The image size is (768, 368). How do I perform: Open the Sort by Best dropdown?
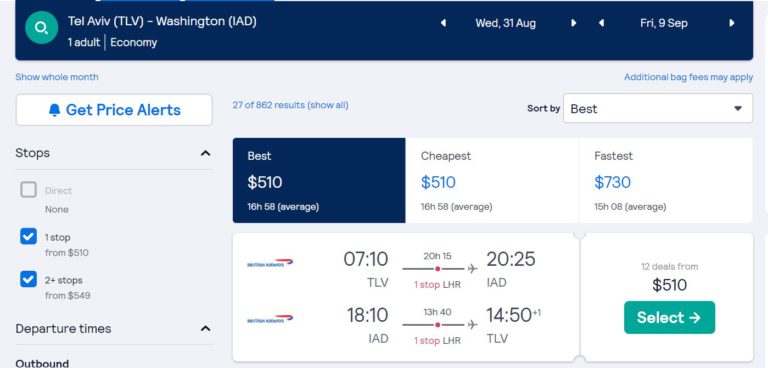658,108
